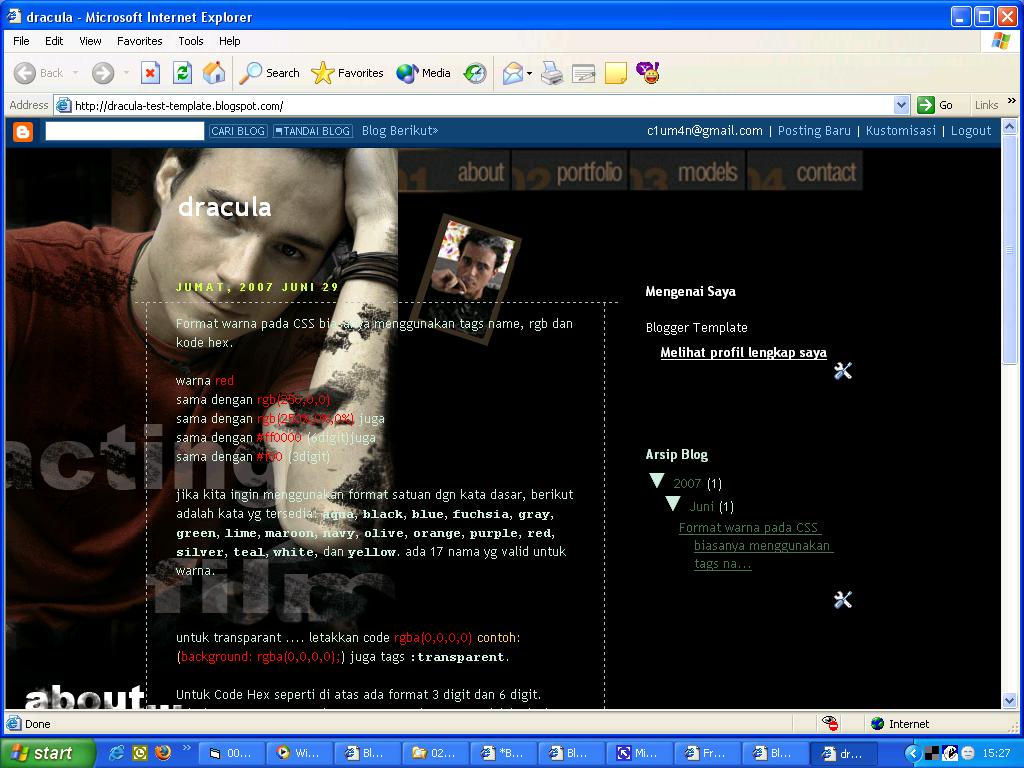Click the CARI BLOG button
The height and width of the screenshot is (768, 1024).
click(x=238, y=131)
